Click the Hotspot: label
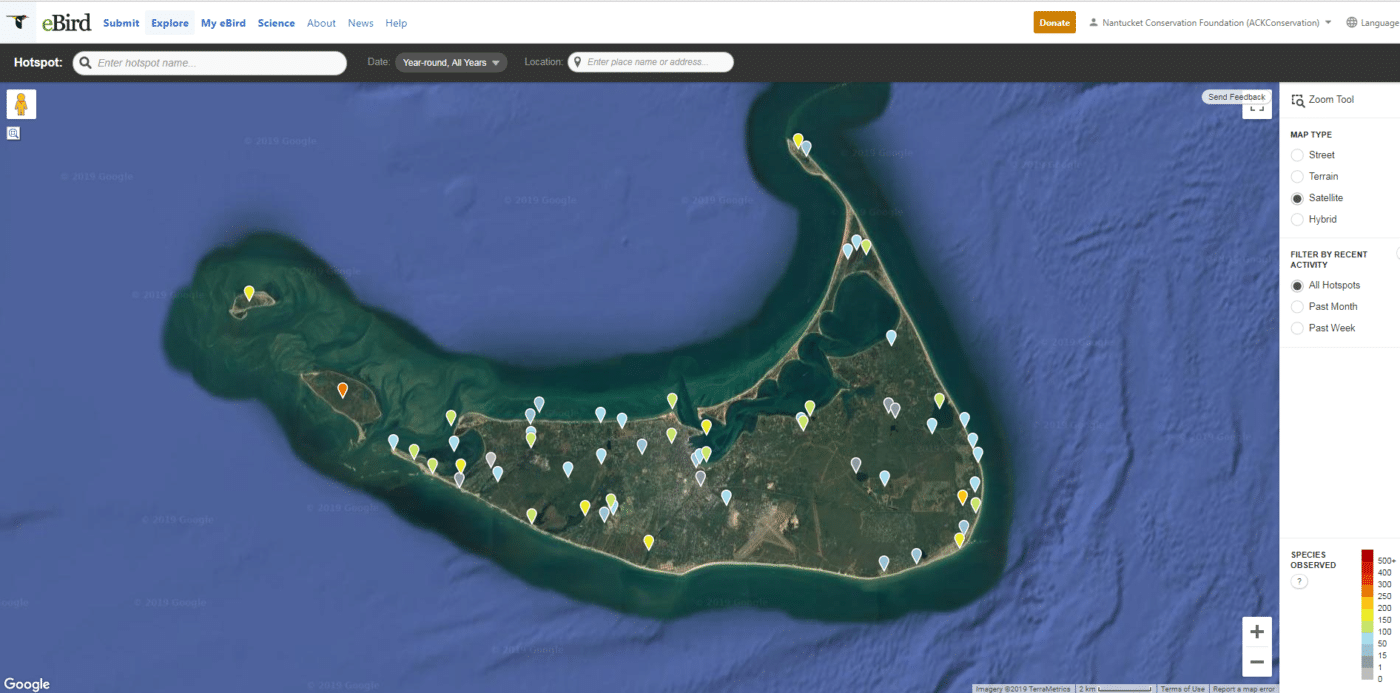Image resolution: width=1400 pixels, height=693 pixels. pyautogui.click(x=38, y=62)
